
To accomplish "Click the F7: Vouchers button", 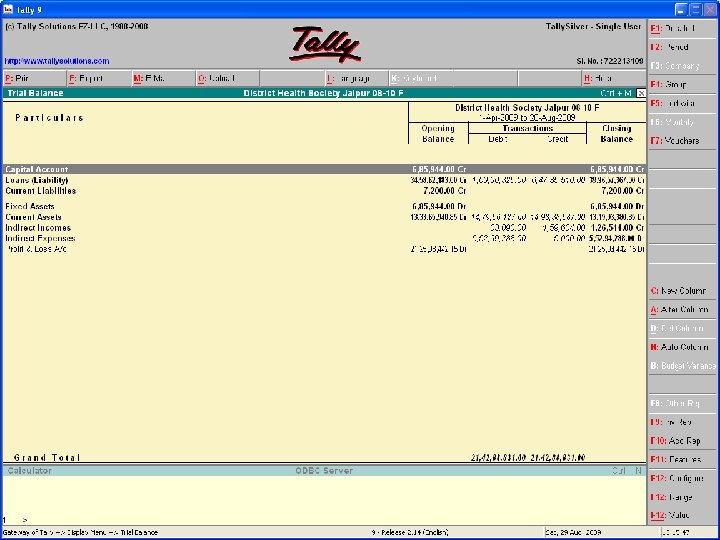I will [x=682, y=141].
